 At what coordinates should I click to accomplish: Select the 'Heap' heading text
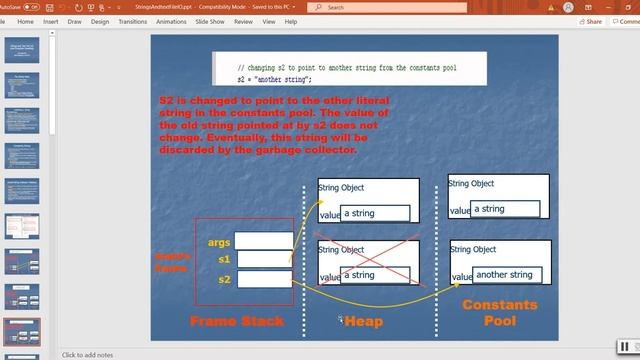(x=364, y=322)
